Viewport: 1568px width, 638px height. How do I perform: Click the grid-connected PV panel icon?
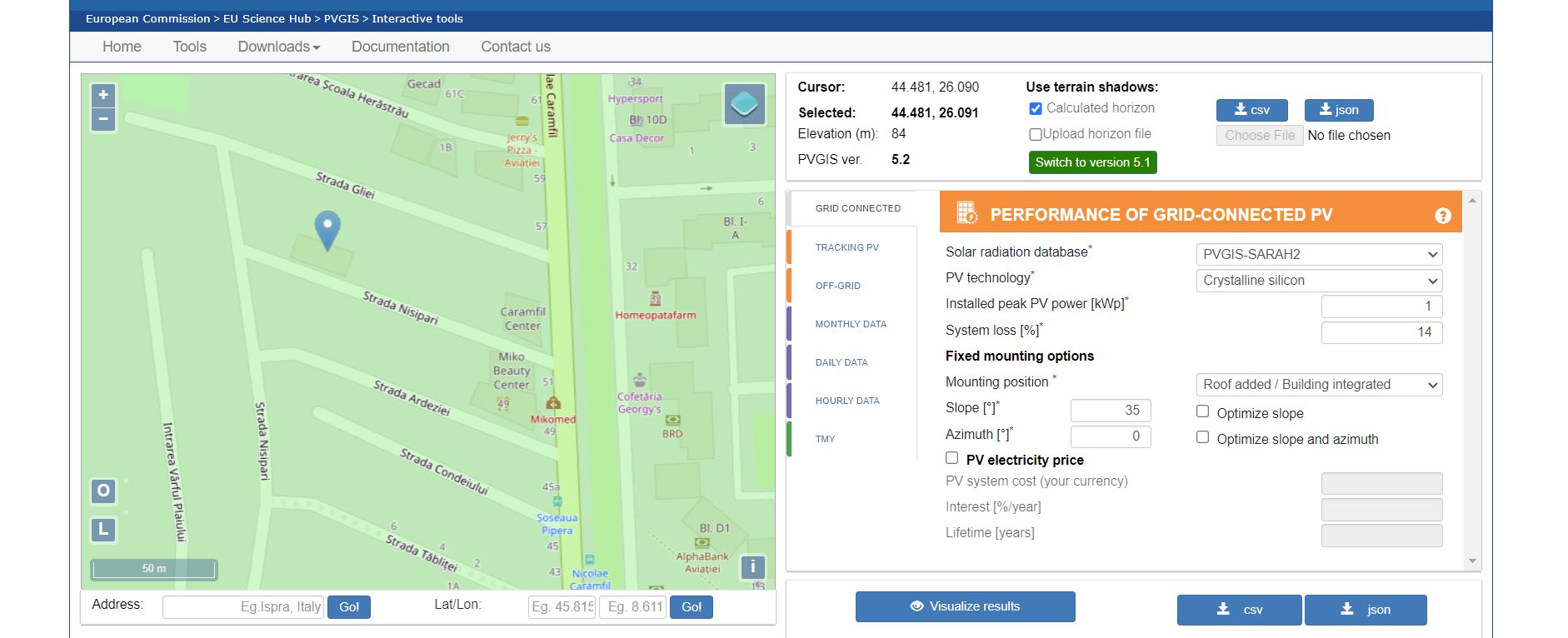click(966, 213)
